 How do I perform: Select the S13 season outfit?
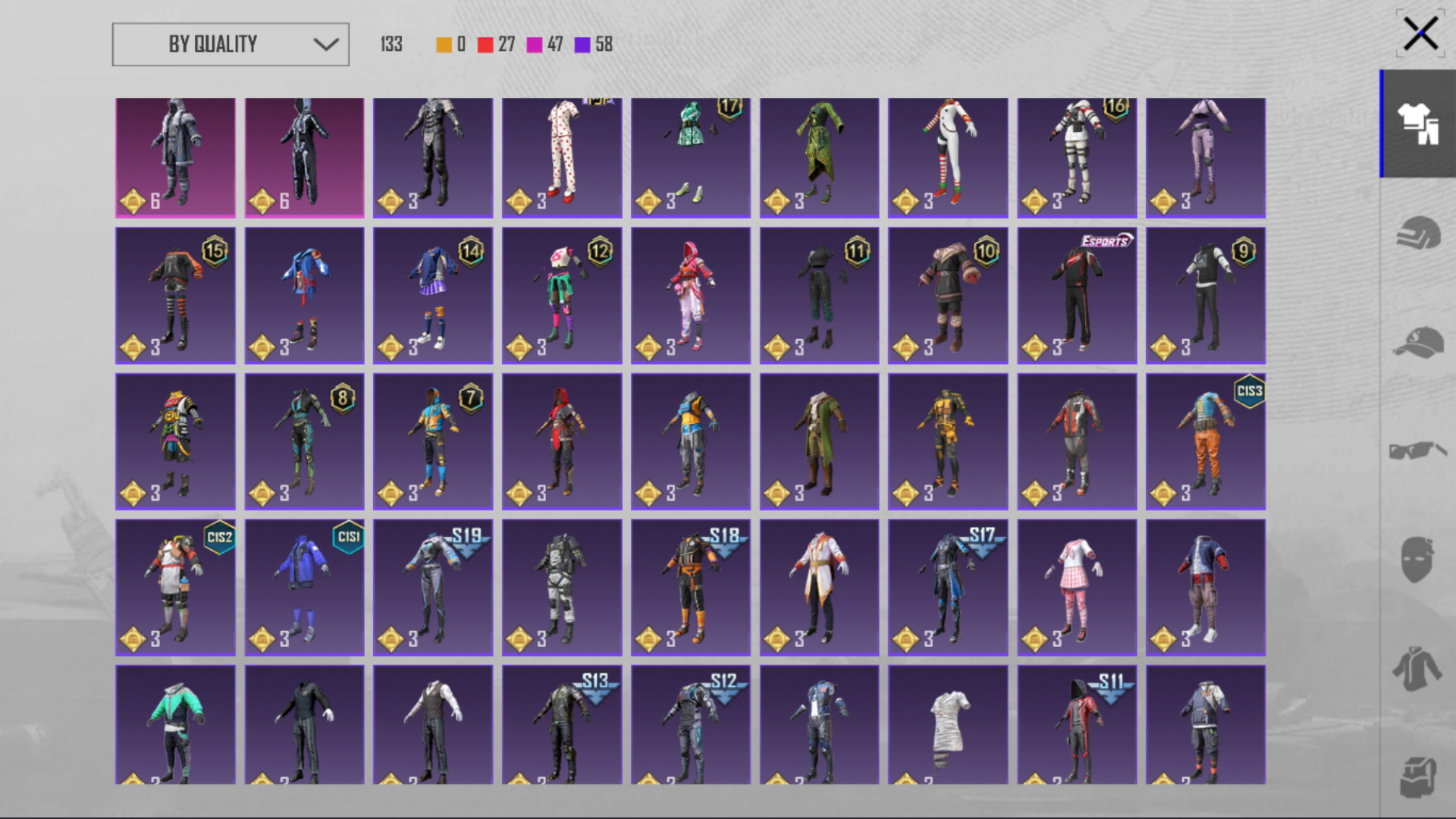coord(562,725)
